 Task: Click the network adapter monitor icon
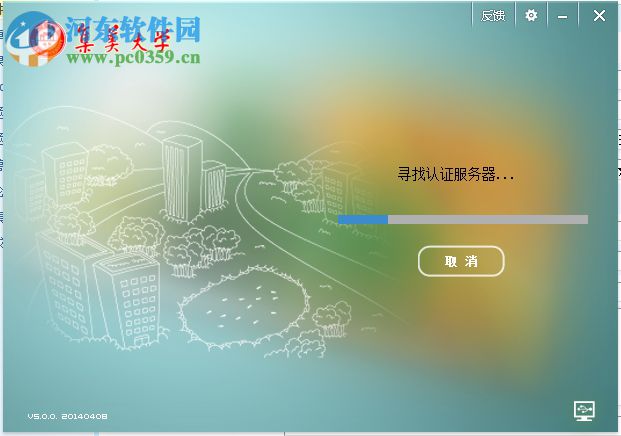pos(584,411)
